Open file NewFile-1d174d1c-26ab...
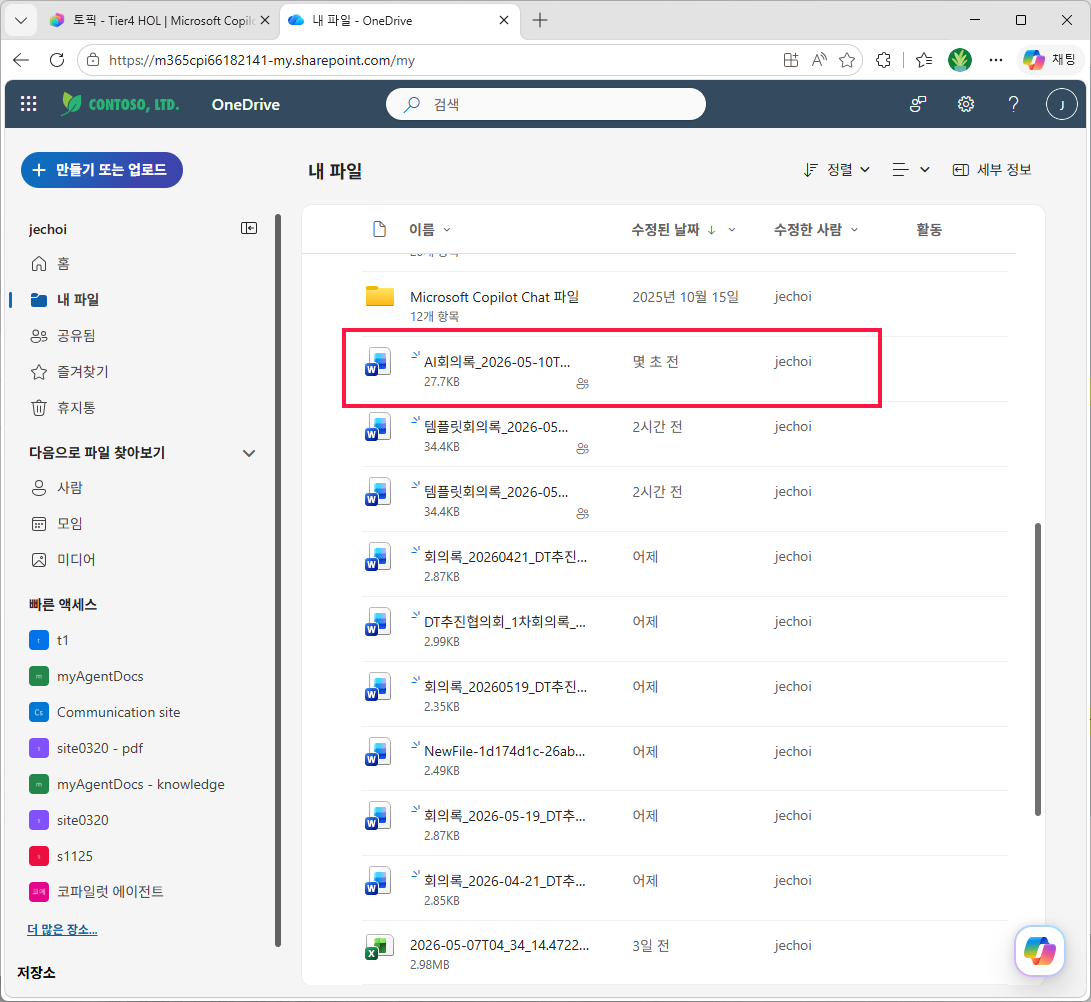The height and width of the screenshot is (1002, 1091). point(504,752)
